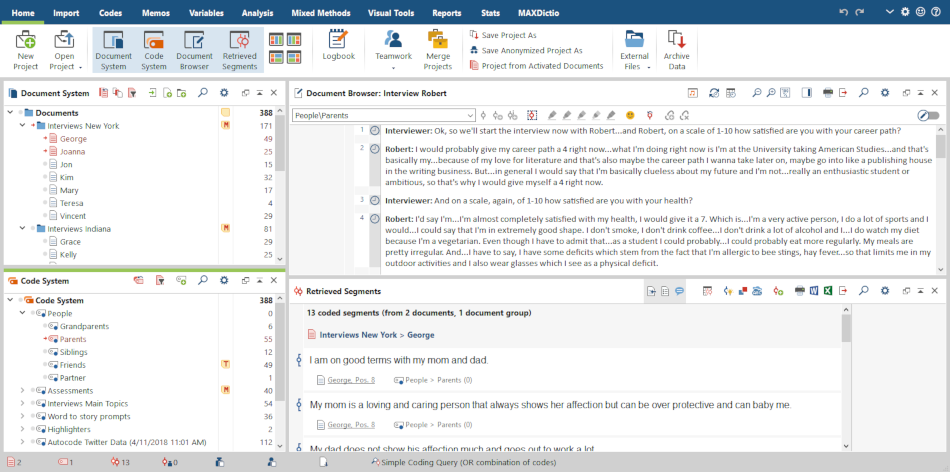The image size is (950, 472).
Task: Click the Teamwork icon in the ribbon
Action: [393, 41]
